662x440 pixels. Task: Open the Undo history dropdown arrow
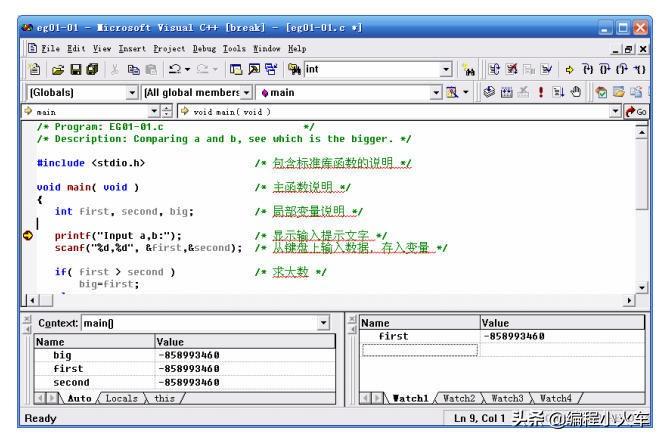(187, 69)
